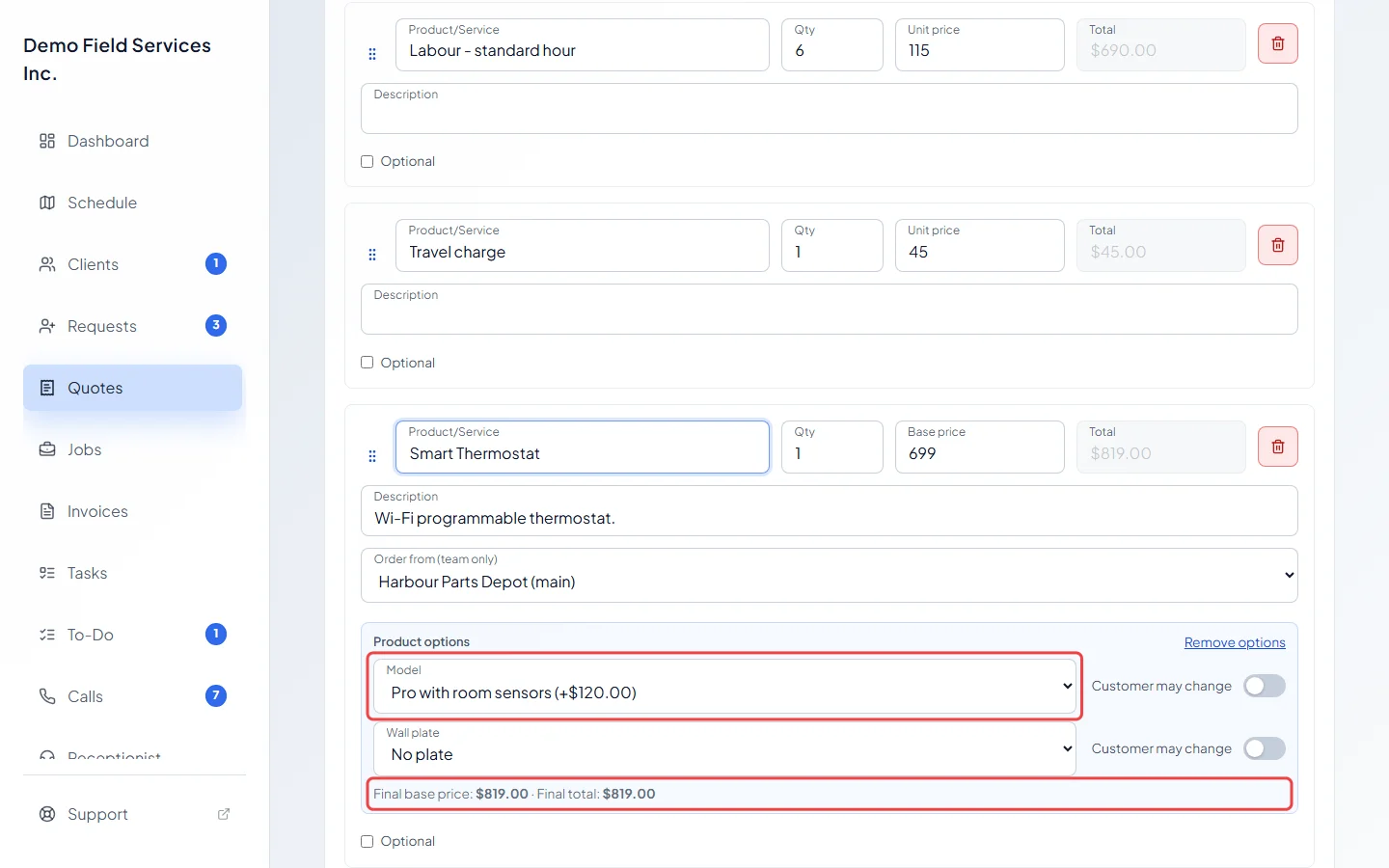
Task: Click the Remove options link
Action: (x=1235, y=642)
